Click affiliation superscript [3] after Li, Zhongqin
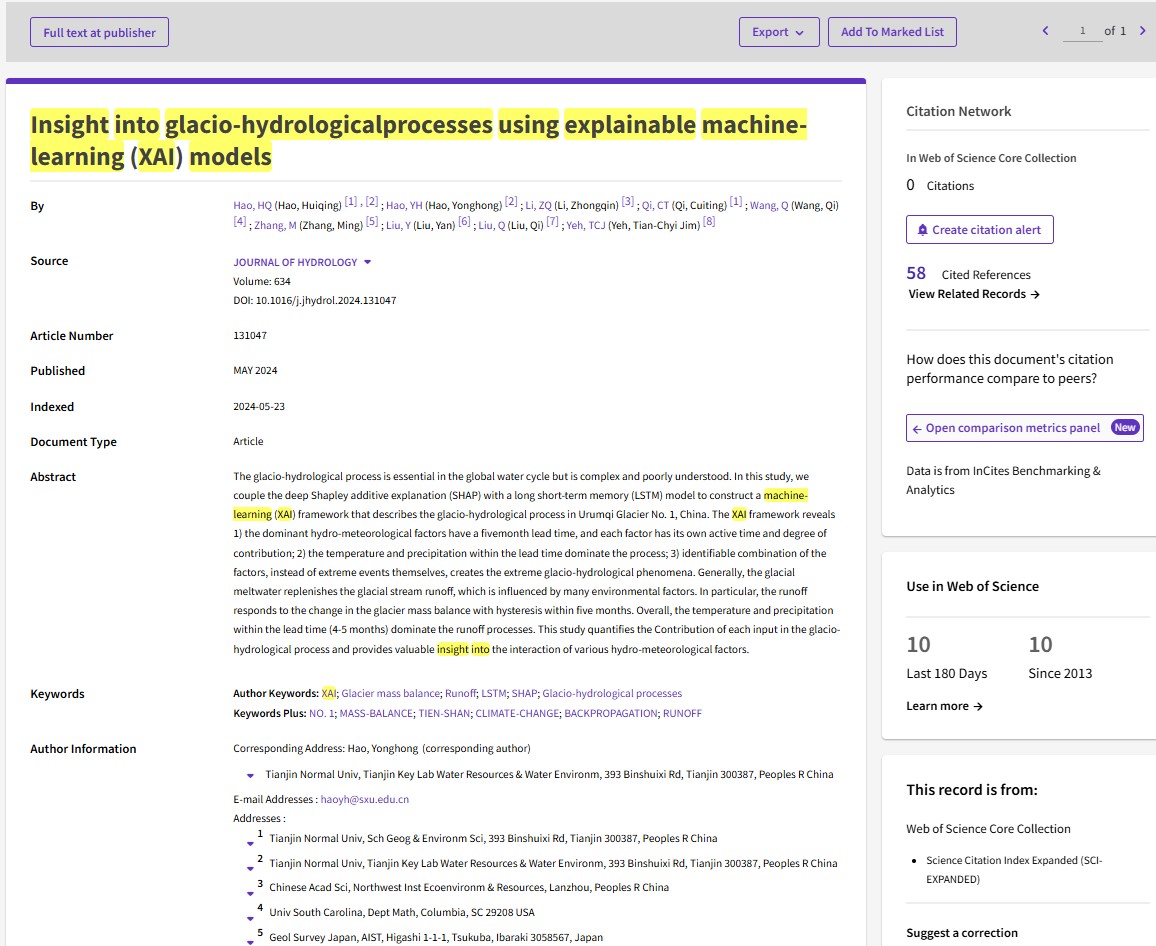The image size is (1156, 946). [627, 201]
